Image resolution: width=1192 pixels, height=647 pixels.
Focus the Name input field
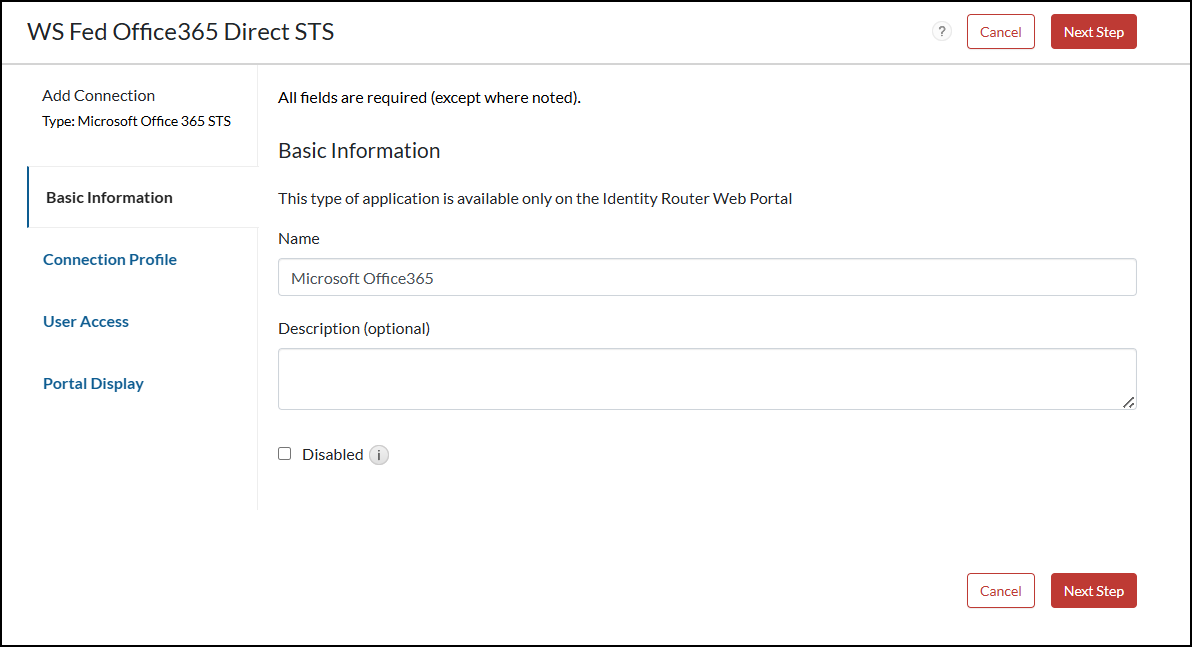pos(706,278)
